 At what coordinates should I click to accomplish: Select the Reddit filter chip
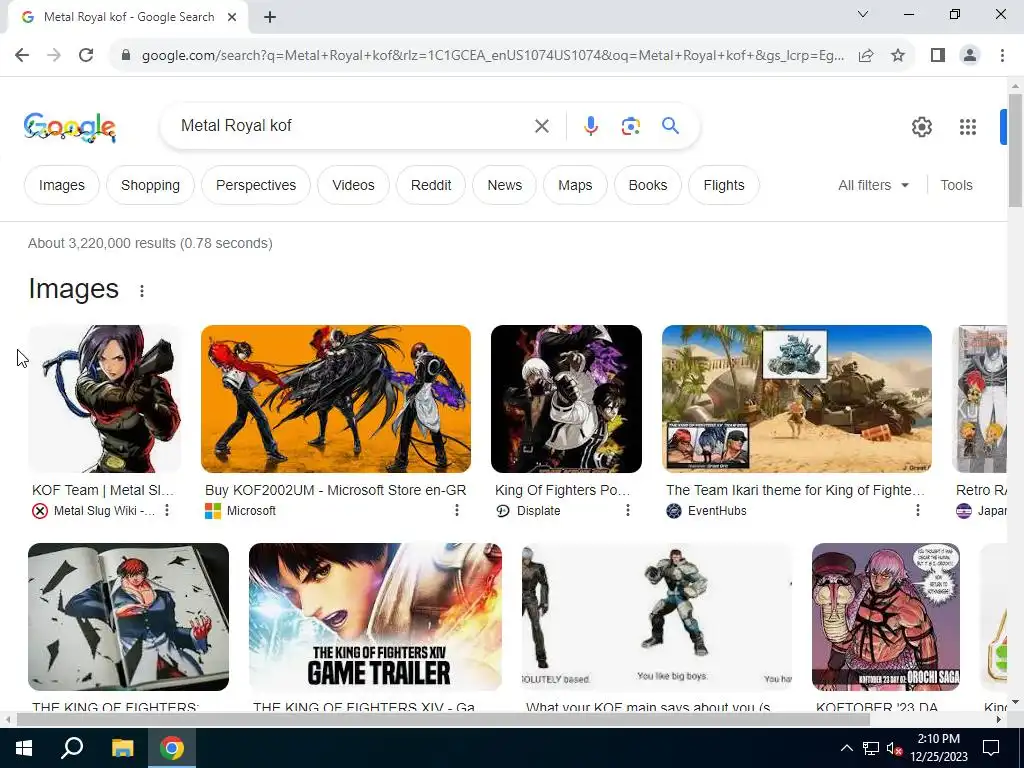tap(431, 185)
